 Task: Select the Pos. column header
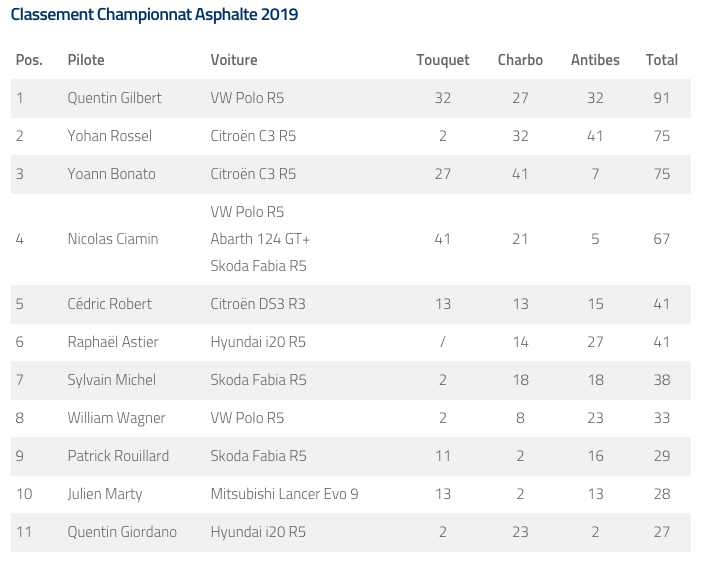pos(29,60)
